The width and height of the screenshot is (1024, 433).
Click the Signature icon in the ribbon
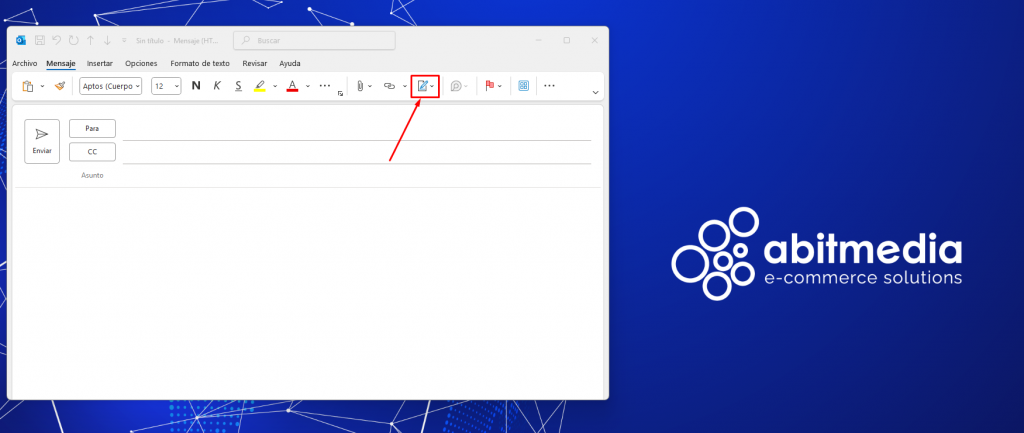[422, 86]
